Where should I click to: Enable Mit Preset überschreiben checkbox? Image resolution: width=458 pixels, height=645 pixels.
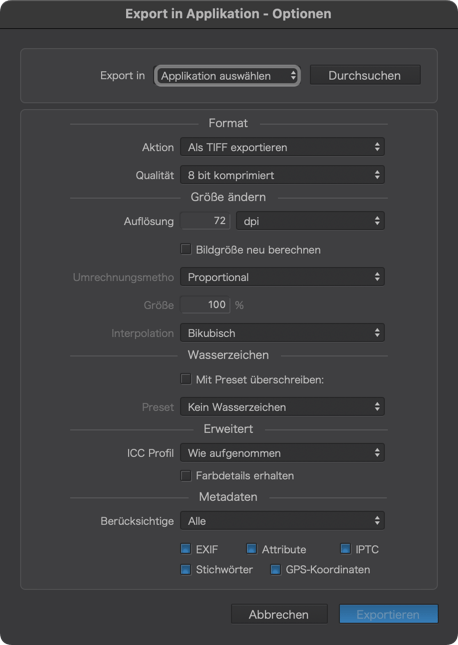pos(186,379)
